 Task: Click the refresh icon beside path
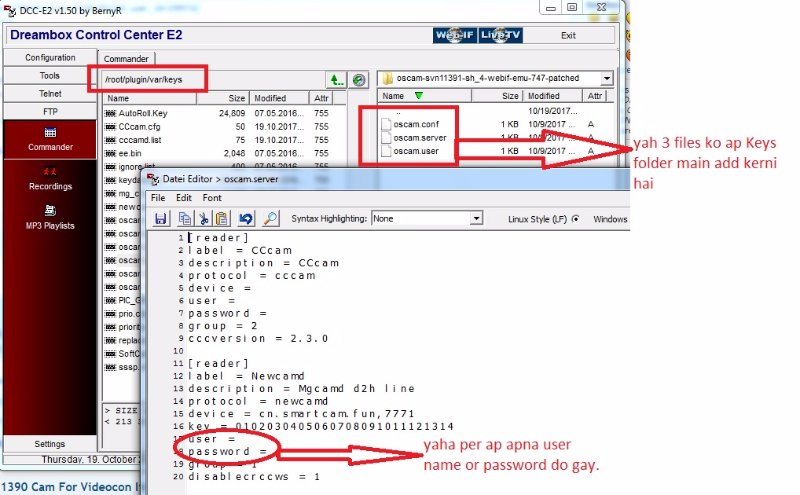pos(359,79)
